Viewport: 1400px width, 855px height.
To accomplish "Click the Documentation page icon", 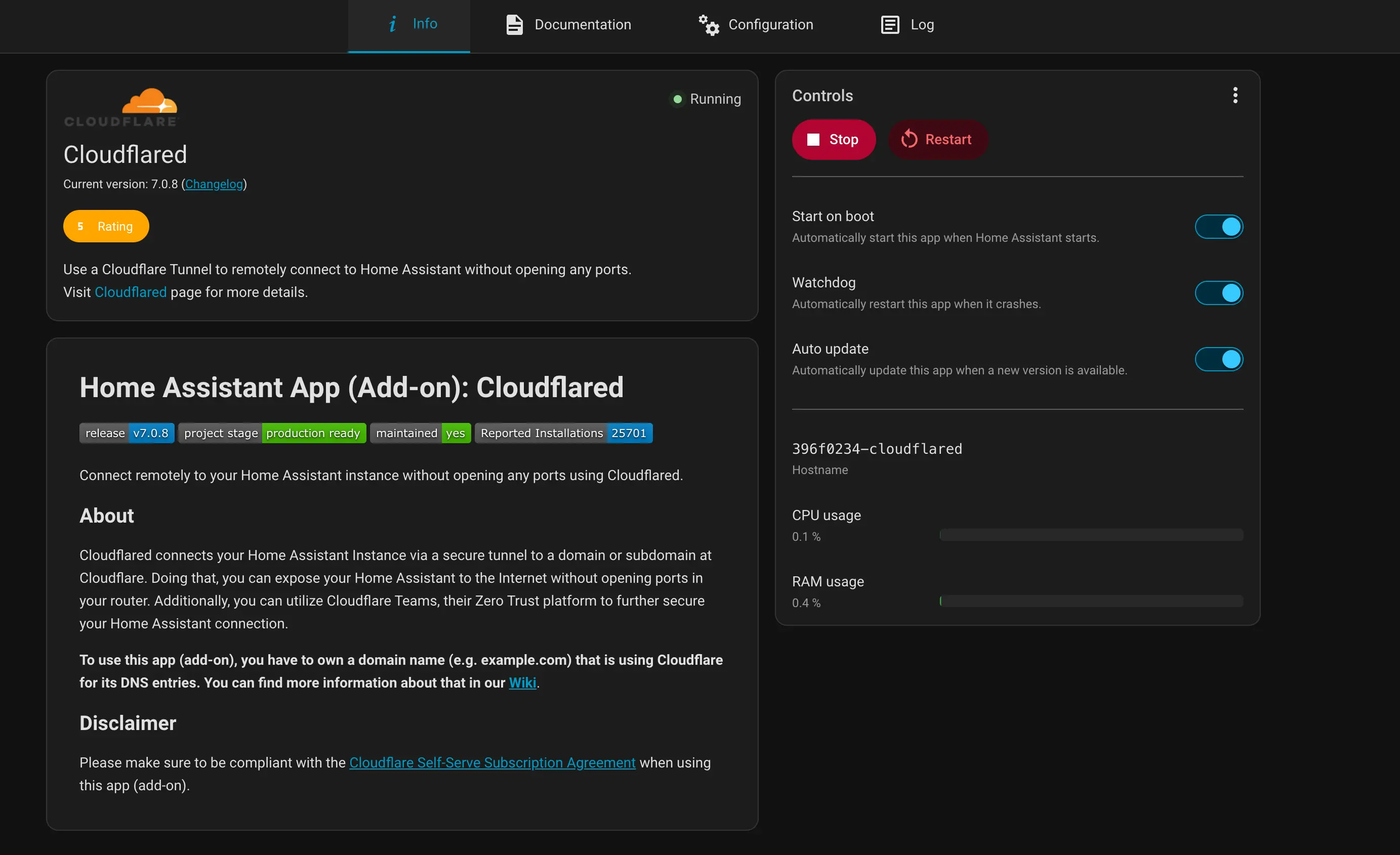I will pyautogui.click(x=514, y=24).
